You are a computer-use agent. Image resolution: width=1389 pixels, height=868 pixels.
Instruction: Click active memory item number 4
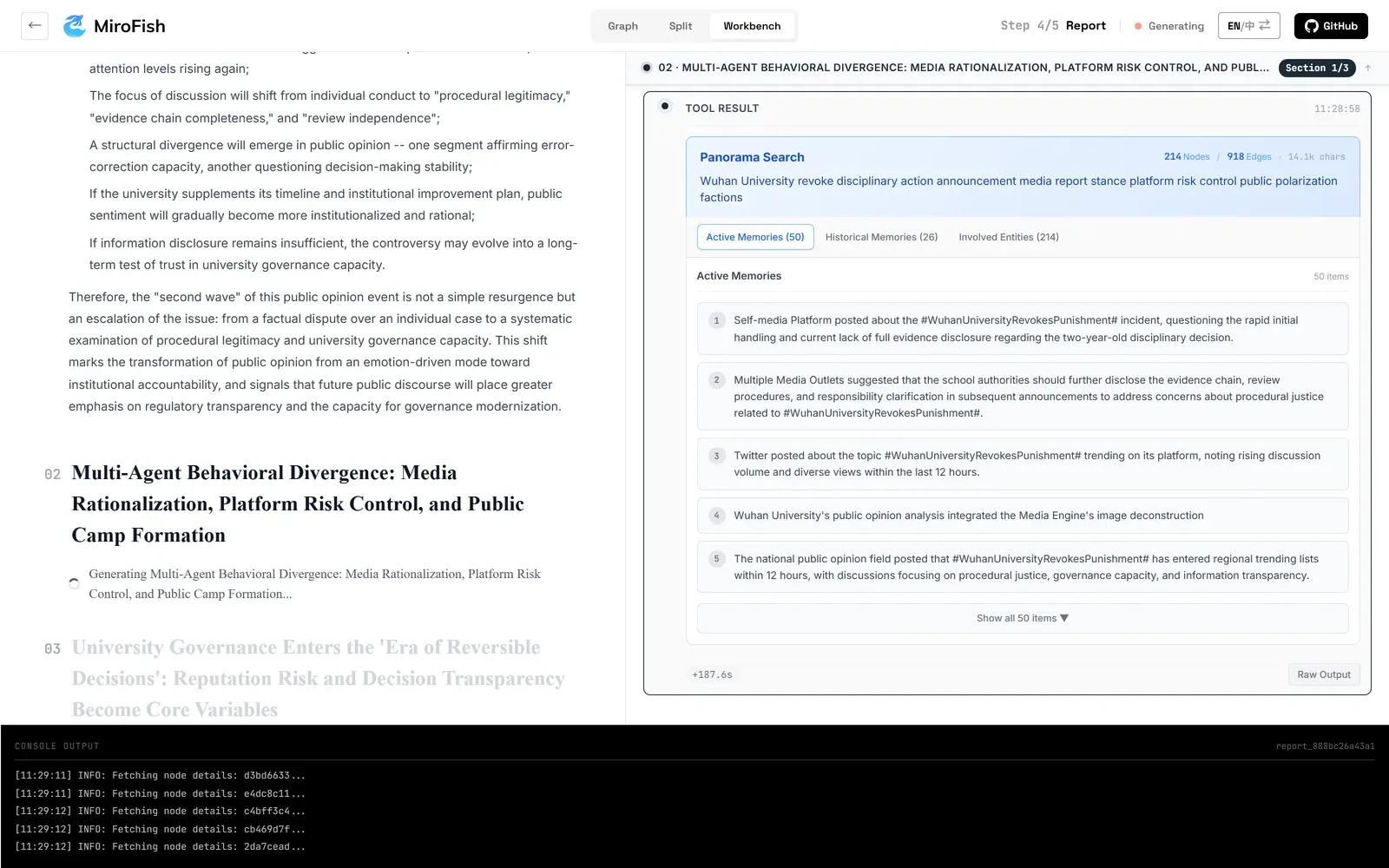click(1023, 516)
